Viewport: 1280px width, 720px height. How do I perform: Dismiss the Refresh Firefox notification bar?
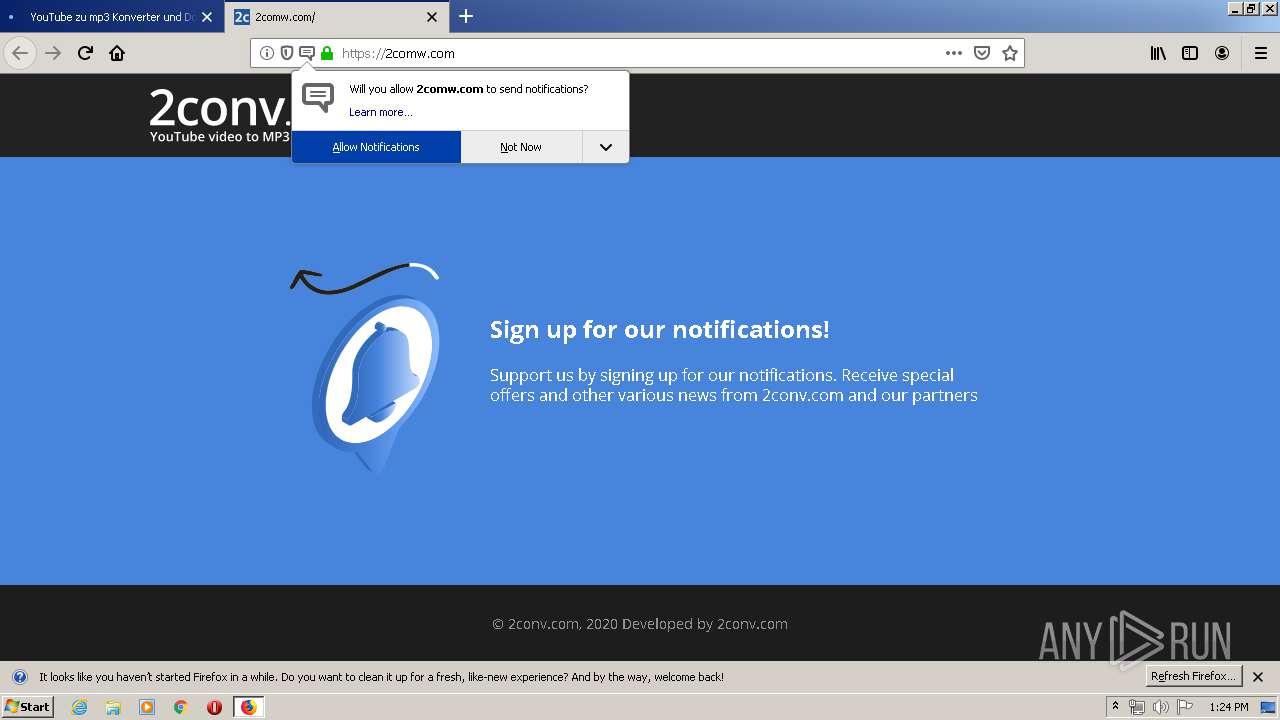coord(1258,677)
